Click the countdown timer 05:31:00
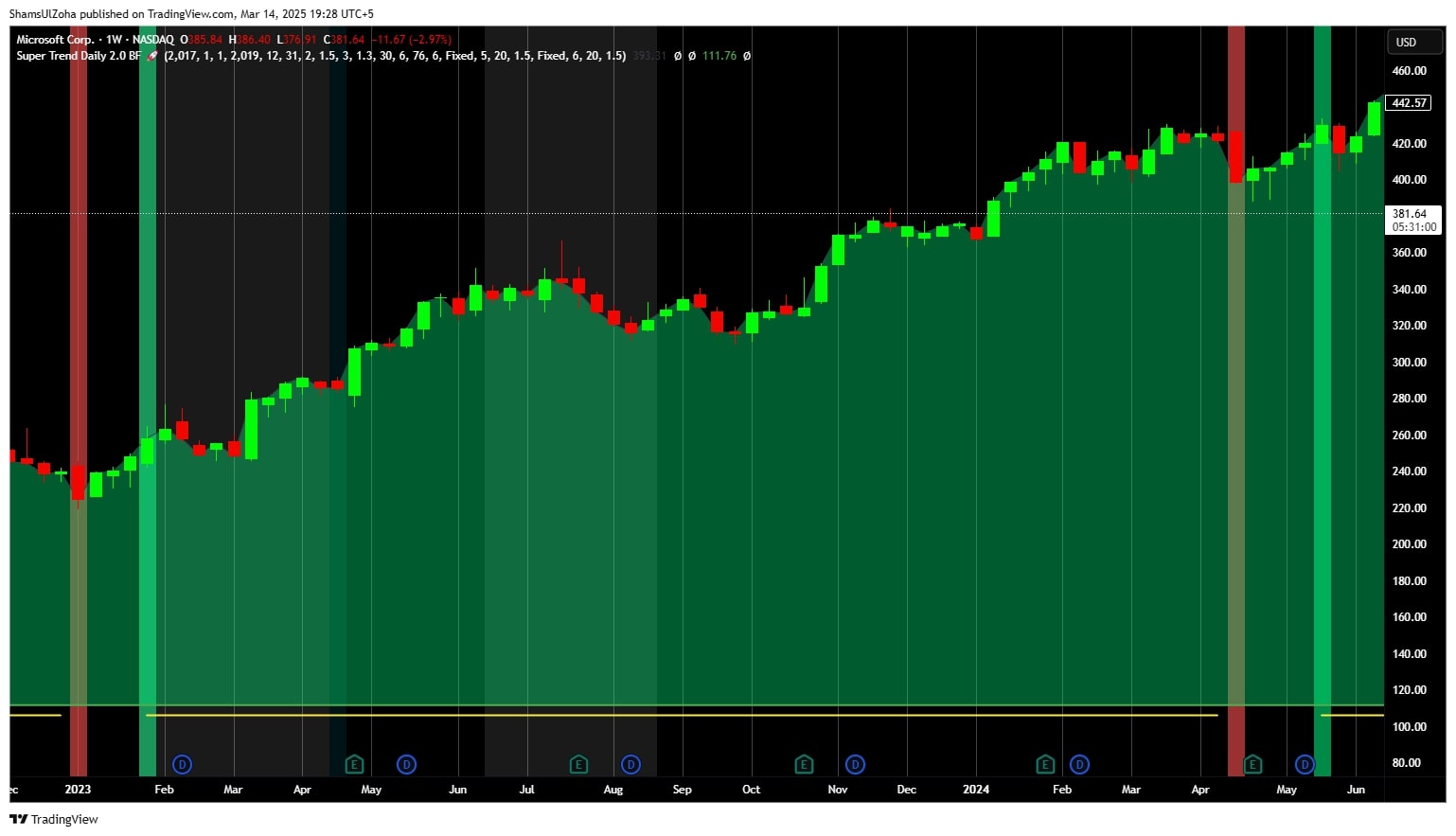 click(1413, 227)
